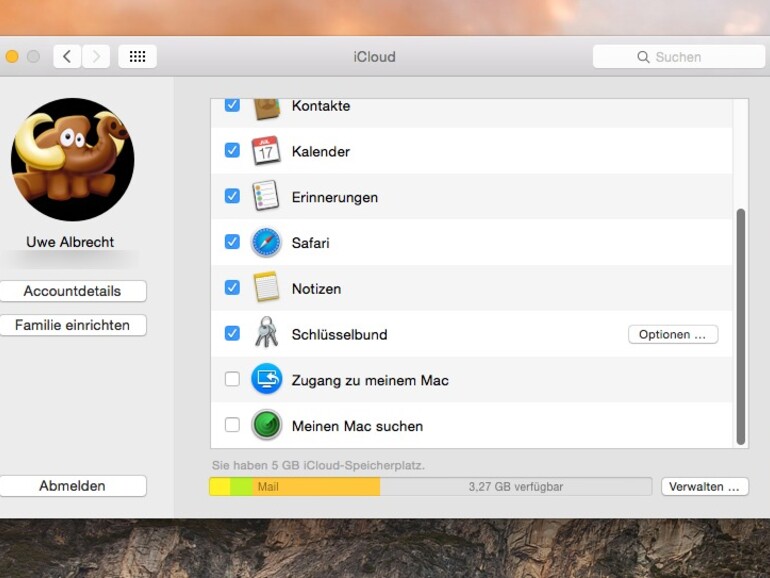Click the Verwalten storage button
This screenshot has width=770, height=578.
tap(704, 487)
